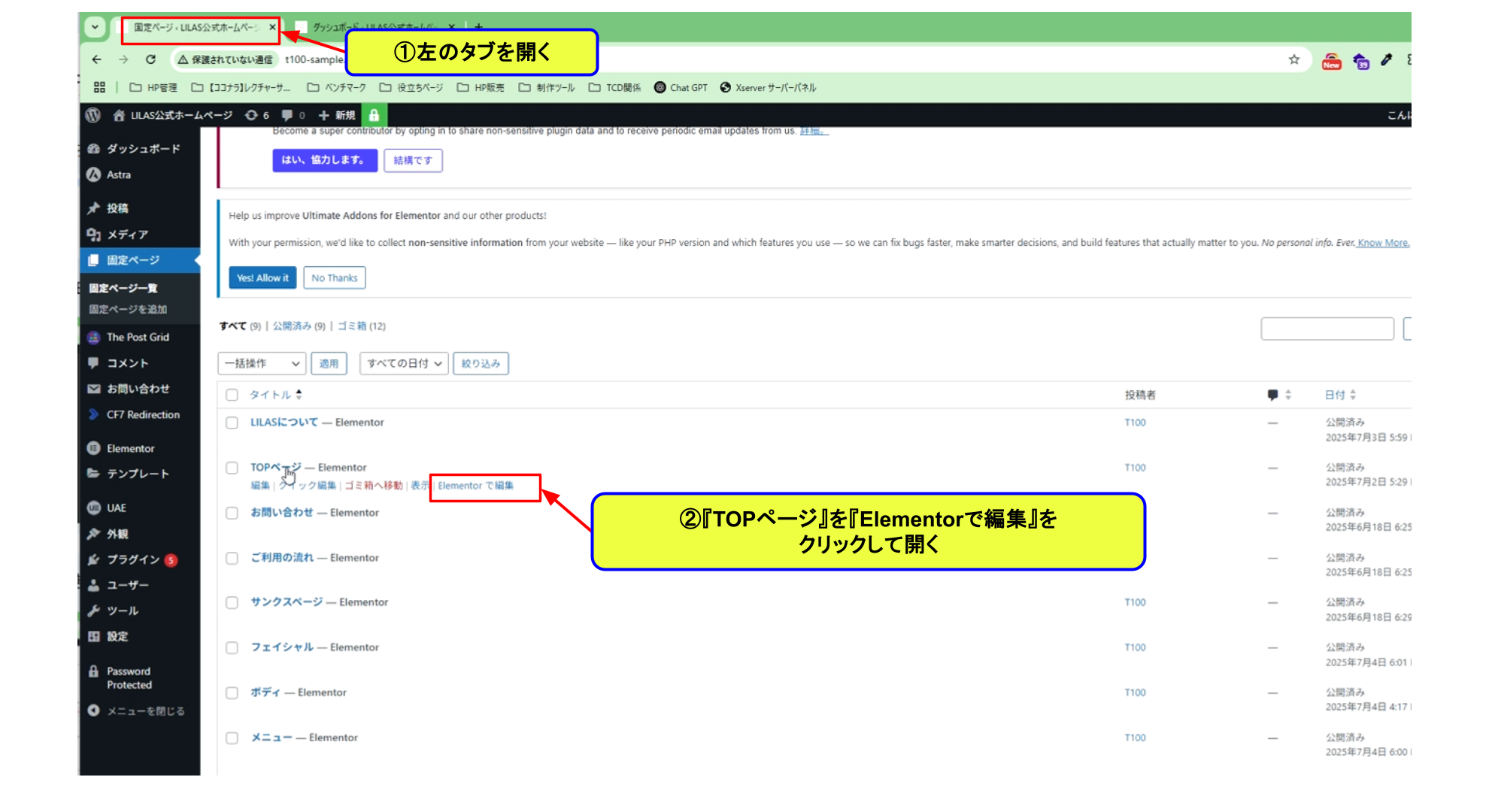This screenshot has height=812, width=1489.
Task: Tick the checkbox for ご利用の流れ
Action: [x=232, y=558]
